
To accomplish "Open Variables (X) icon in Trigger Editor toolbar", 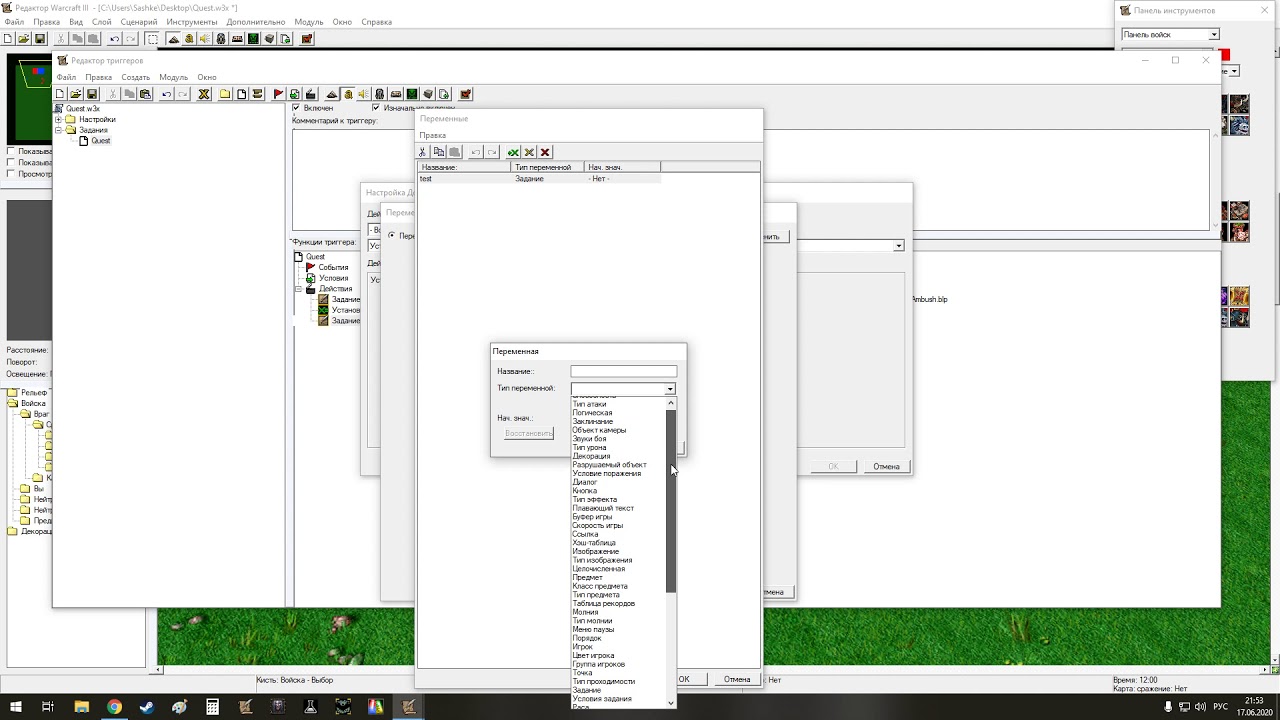I will tap(204, 94).
